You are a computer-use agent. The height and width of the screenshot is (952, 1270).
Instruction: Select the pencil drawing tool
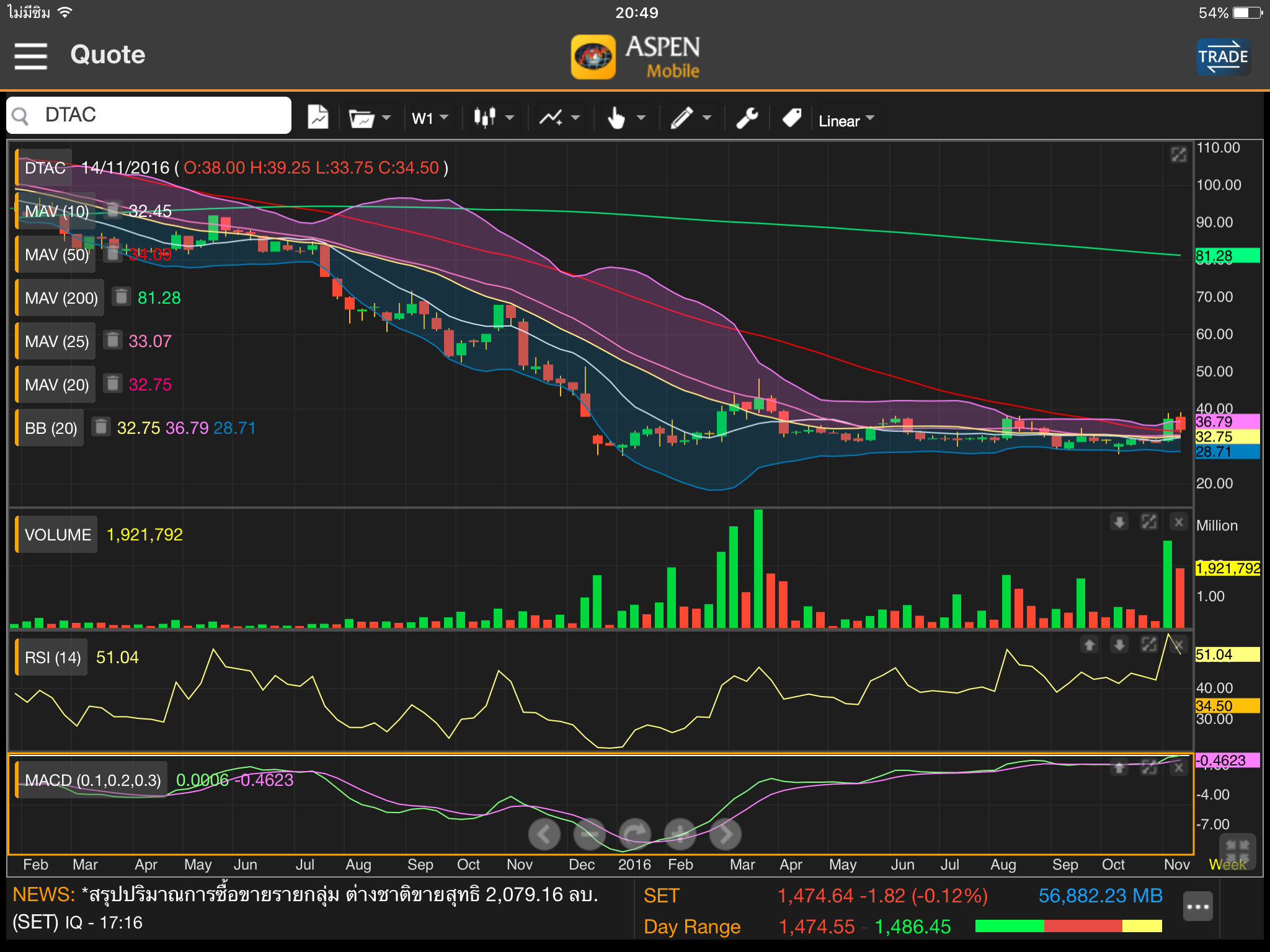[682, 117]
